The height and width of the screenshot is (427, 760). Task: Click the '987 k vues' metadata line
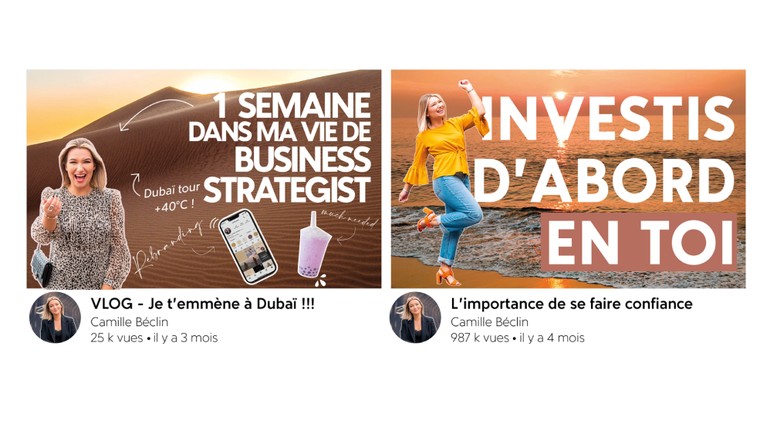click(518, 338)
